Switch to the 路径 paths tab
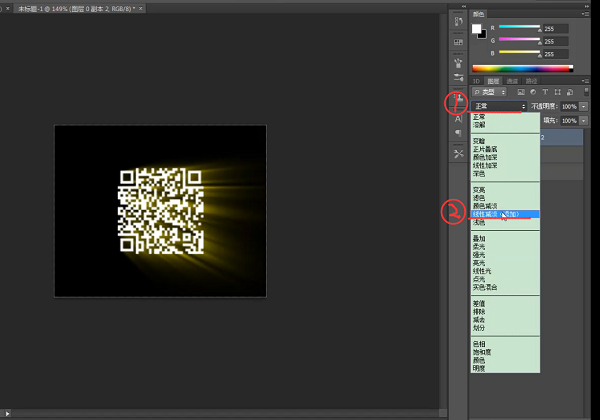This screenshot has width=600, height=420. [531, 81]
